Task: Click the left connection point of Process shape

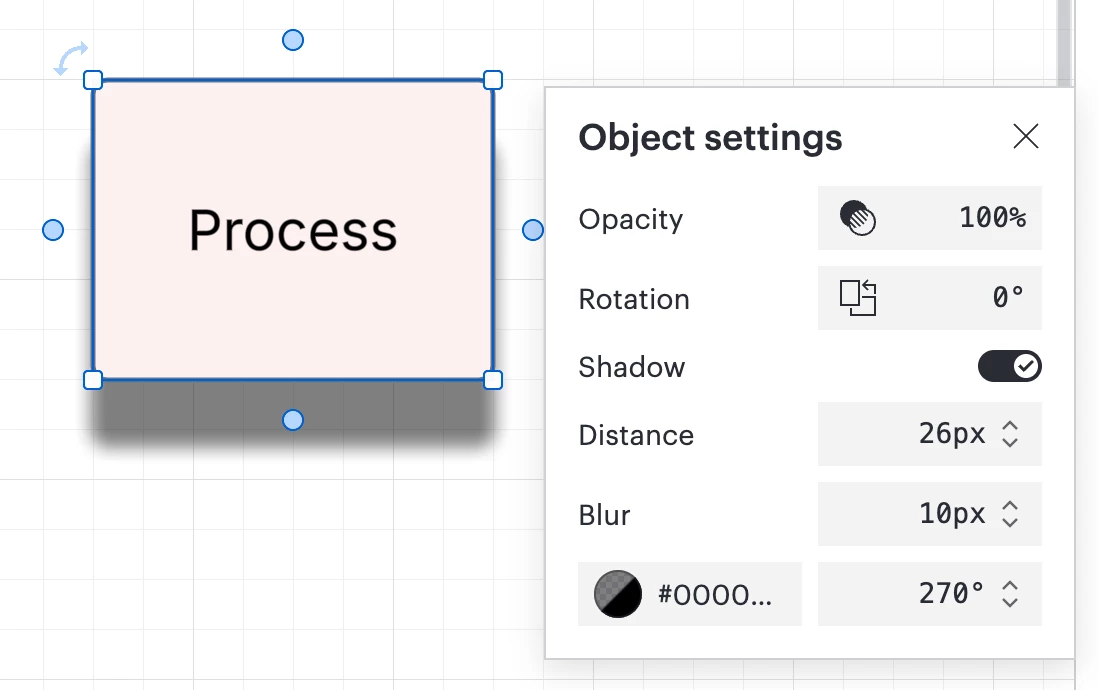Action: coord(53,230)
